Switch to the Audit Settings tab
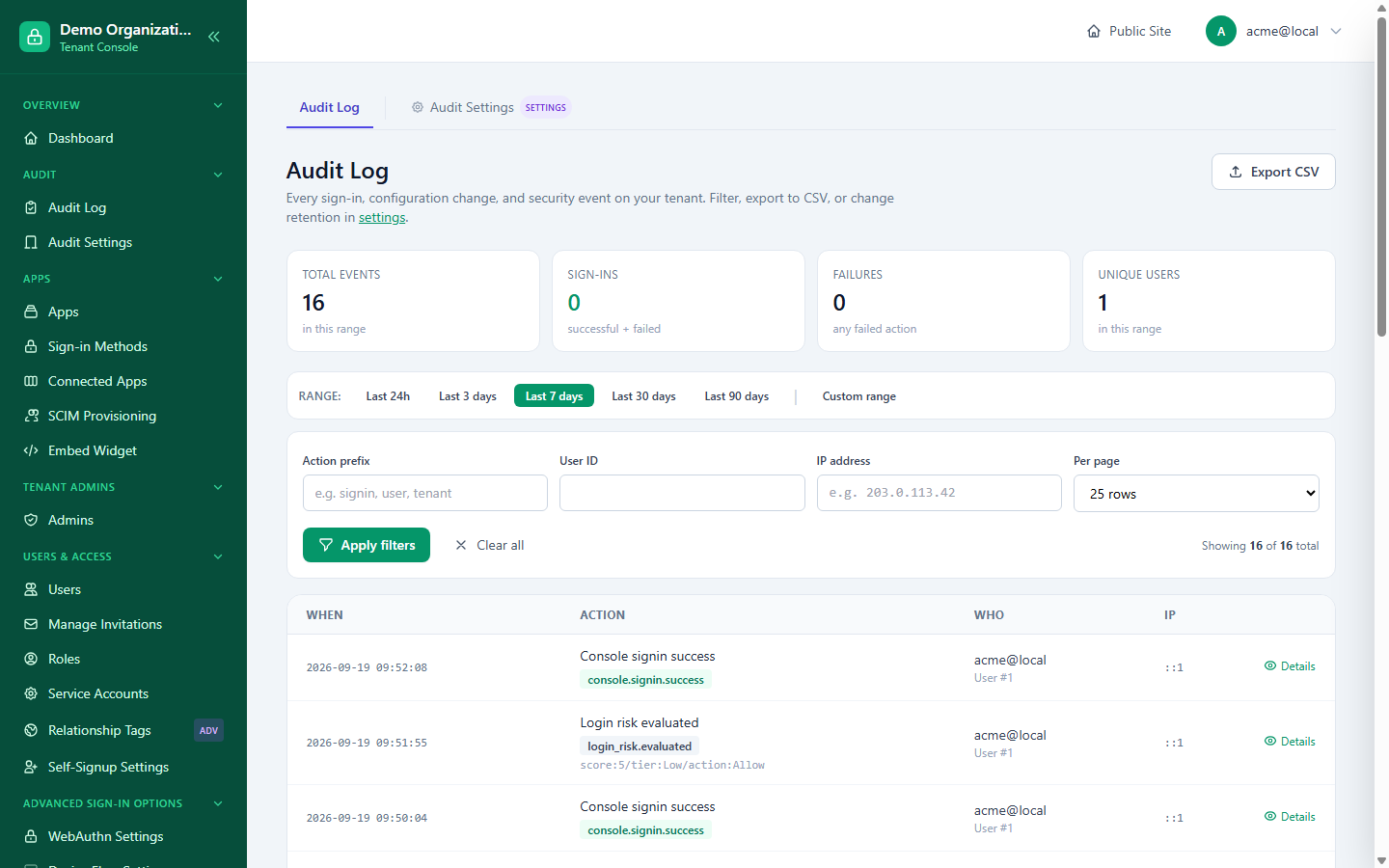Screen dimensions: 1389x868 click(491, 107)
